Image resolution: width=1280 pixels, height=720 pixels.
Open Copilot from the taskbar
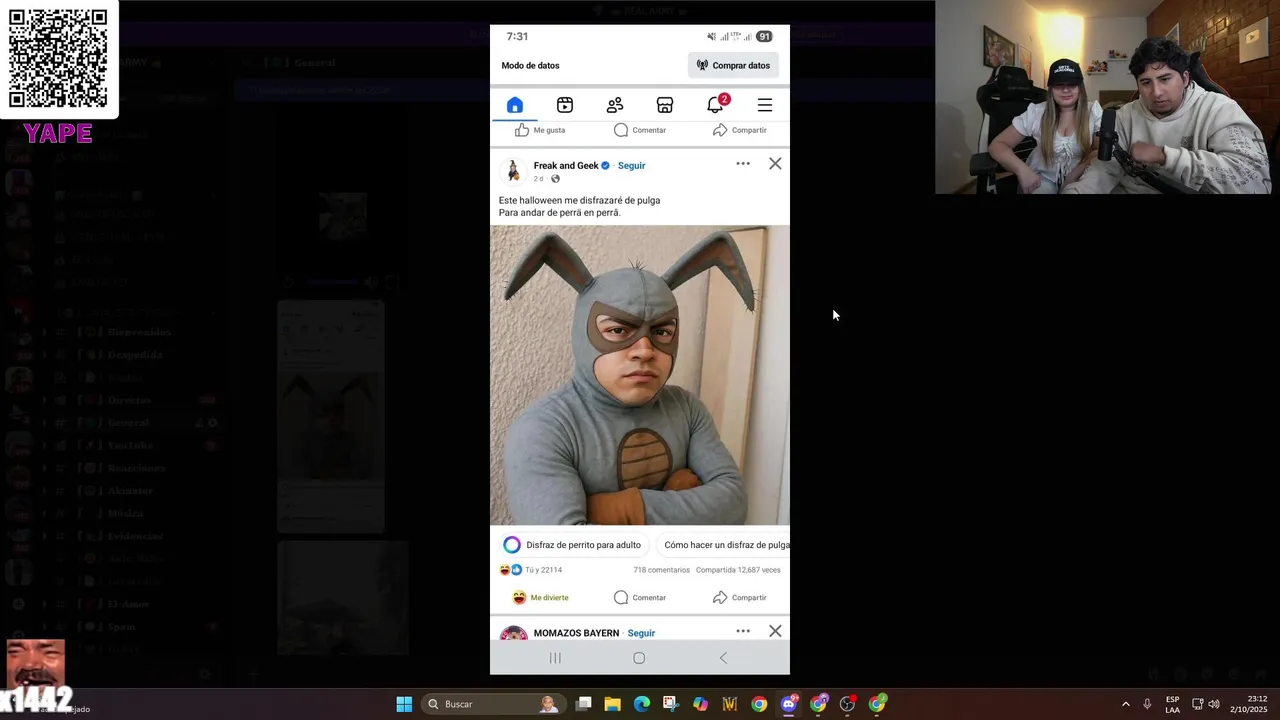(700, 704)
